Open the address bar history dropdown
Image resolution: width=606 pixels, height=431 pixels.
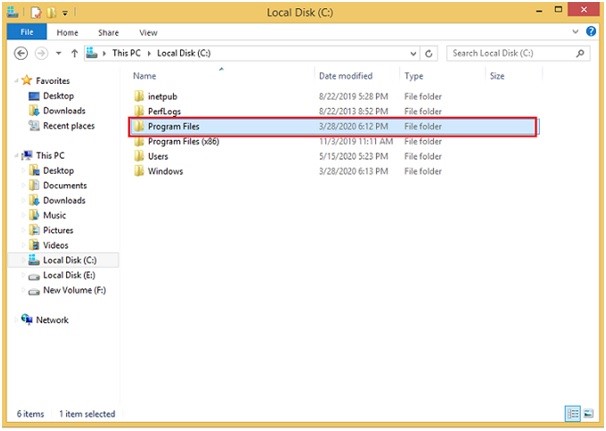[x=414, y=53]
